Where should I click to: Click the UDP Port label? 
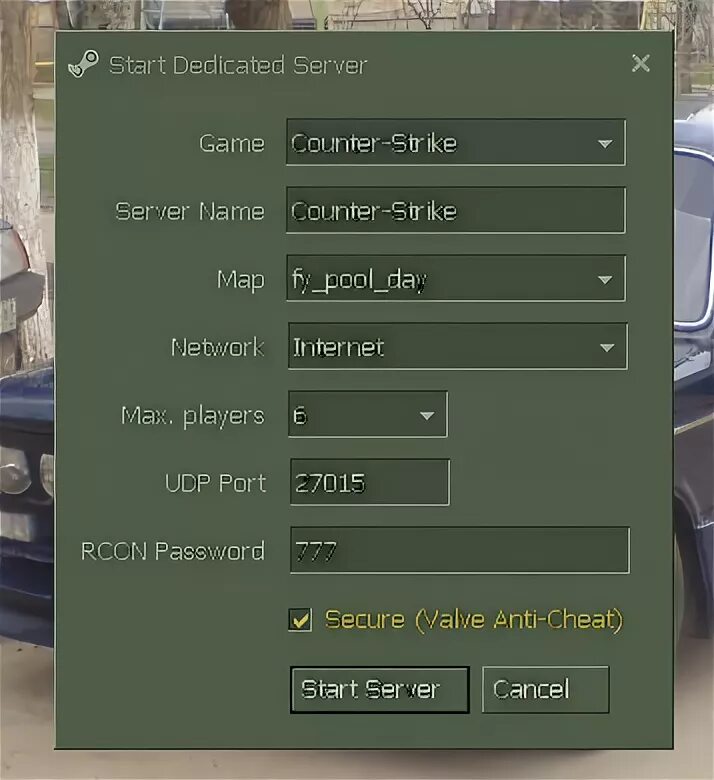[215, 483]
